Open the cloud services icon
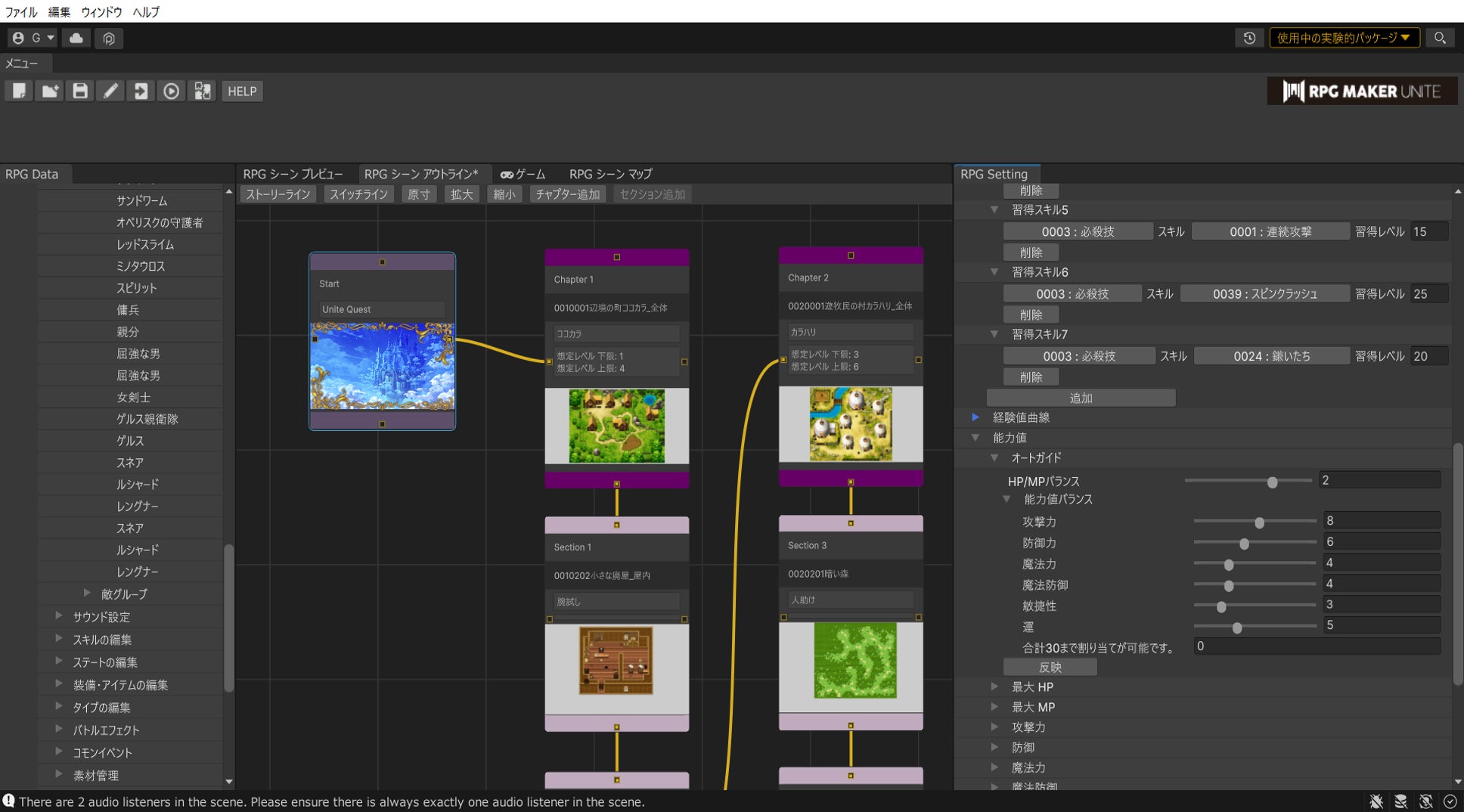 76,38
